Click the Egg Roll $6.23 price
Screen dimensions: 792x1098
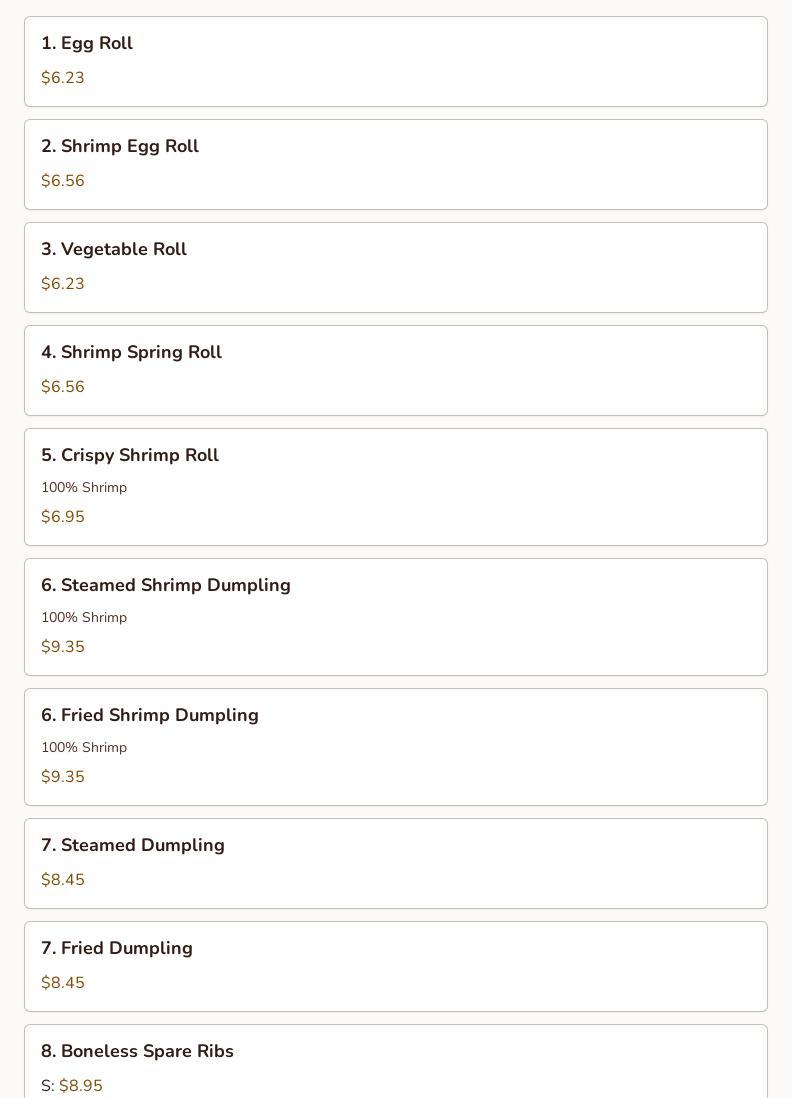63,78
